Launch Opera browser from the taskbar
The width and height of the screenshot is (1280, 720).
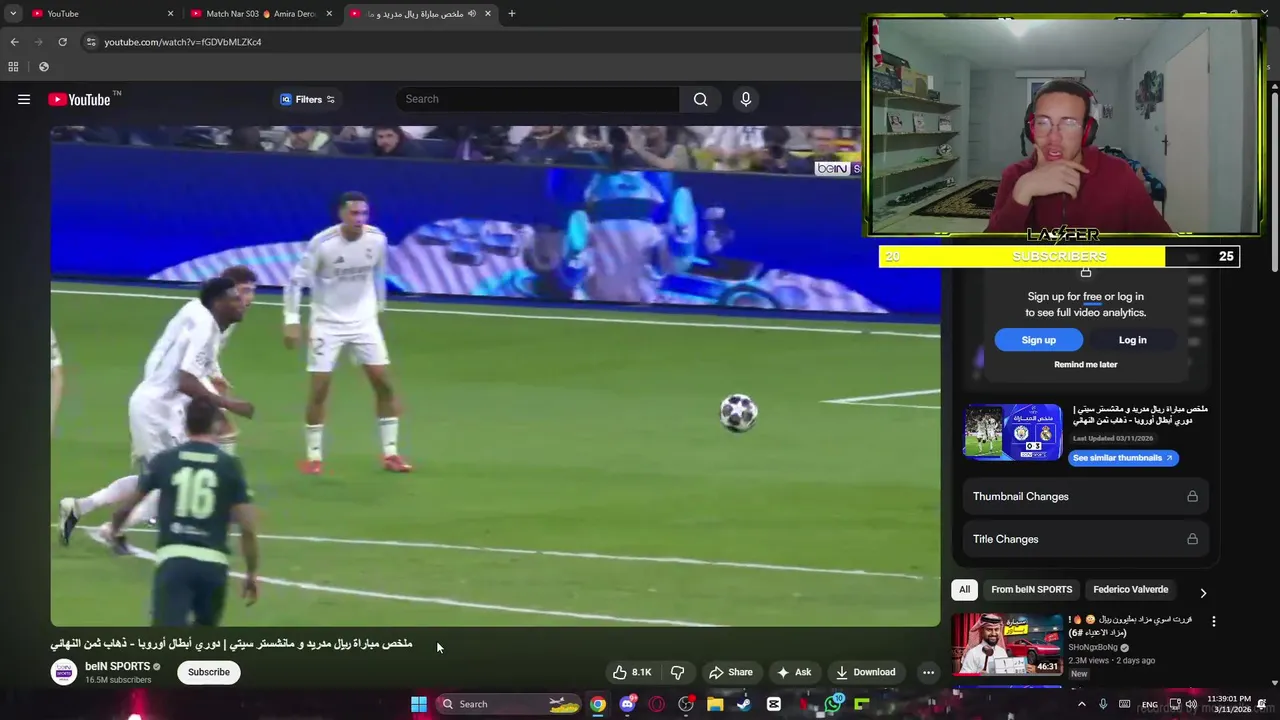click(x=657, y=704)
